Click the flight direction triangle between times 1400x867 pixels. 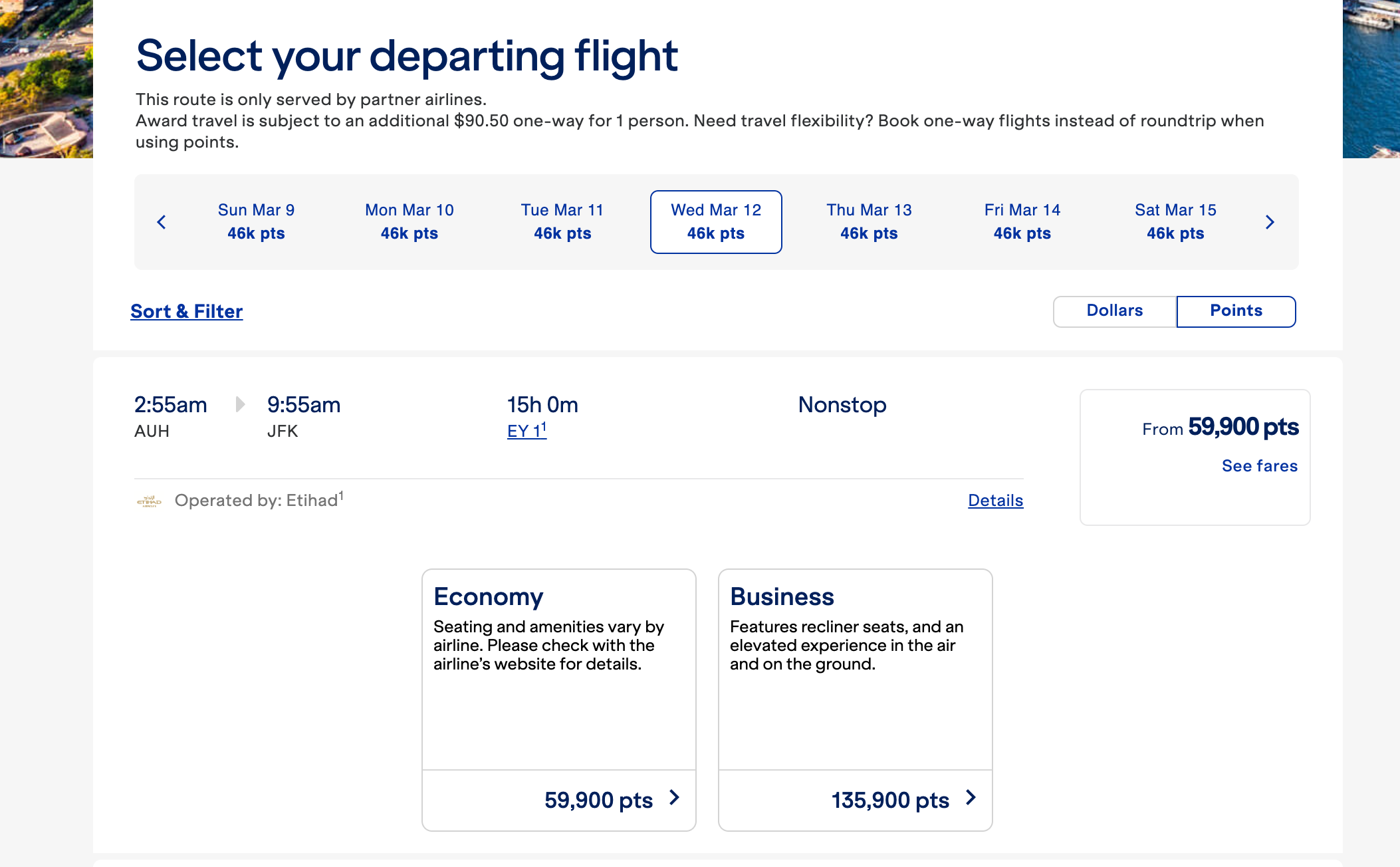(240, 404)
